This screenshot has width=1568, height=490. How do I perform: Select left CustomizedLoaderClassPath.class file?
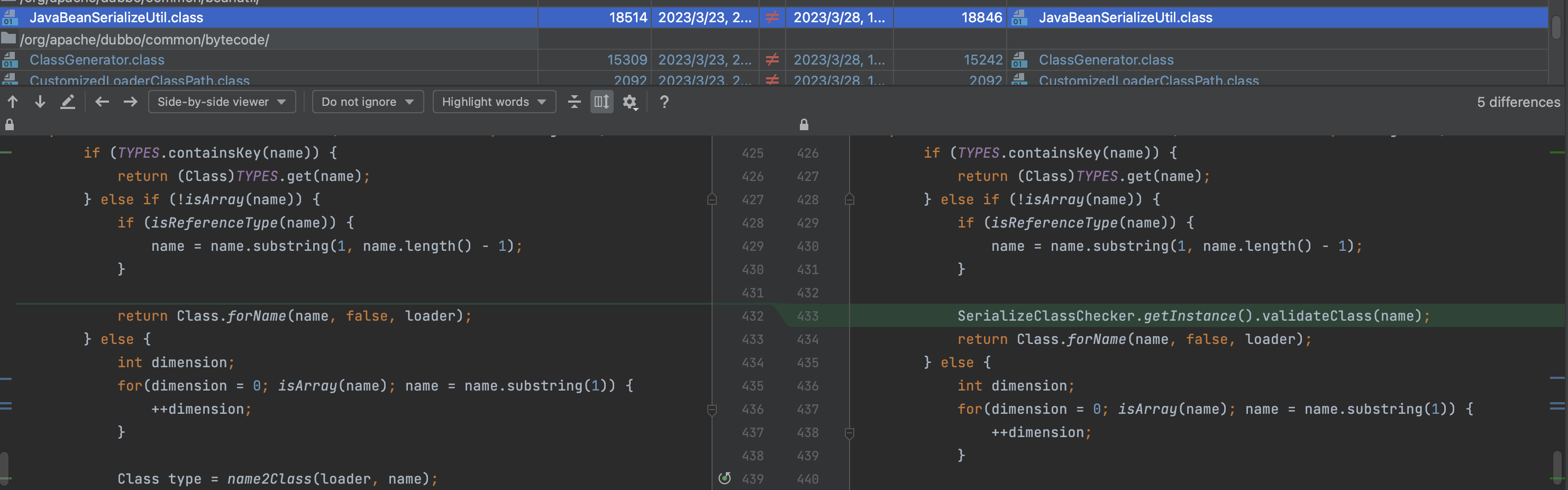pyautogui.click(x=139, y=80)
